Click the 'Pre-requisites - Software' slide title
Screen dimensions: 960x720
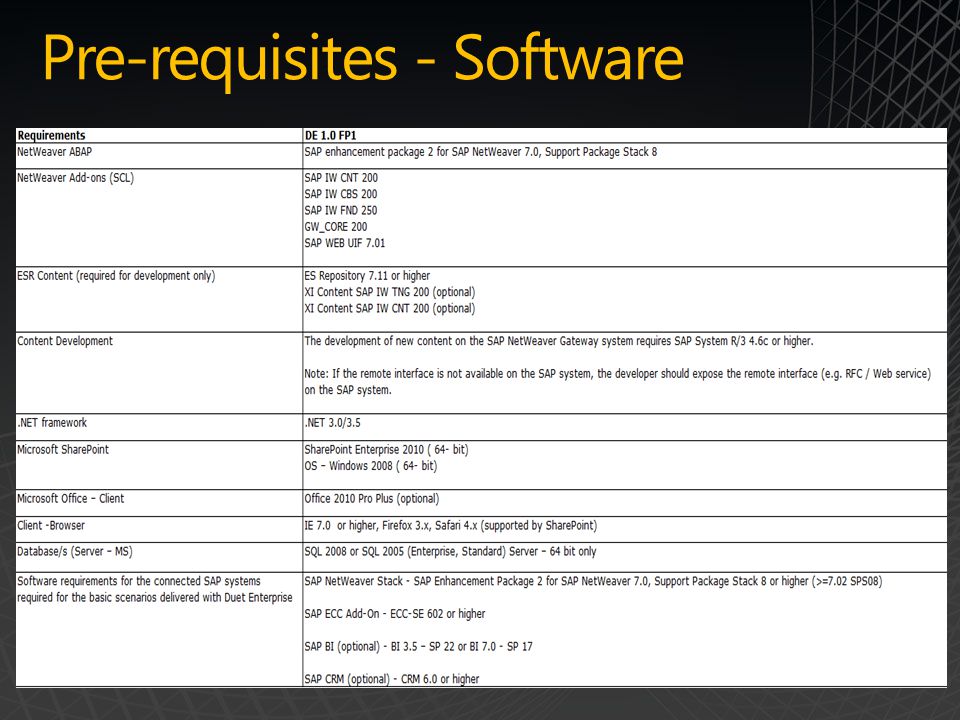[x=362, y=59]
